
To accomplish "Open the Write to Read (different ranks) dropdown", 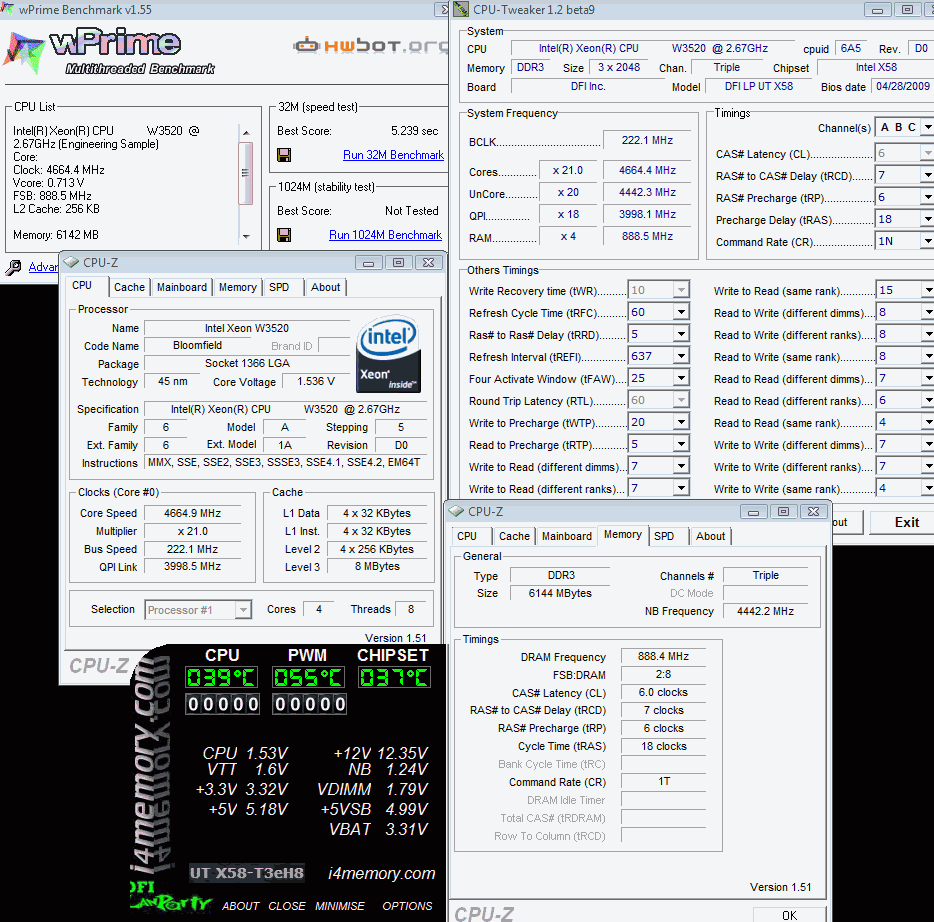I will click(682, 488).
